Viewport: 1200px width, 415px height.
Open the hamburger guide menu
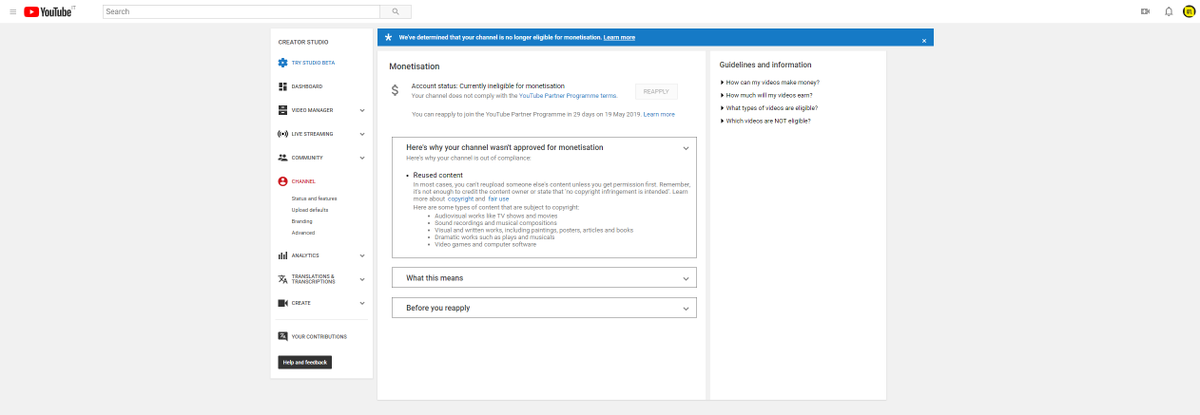click(x=12, y=12)
